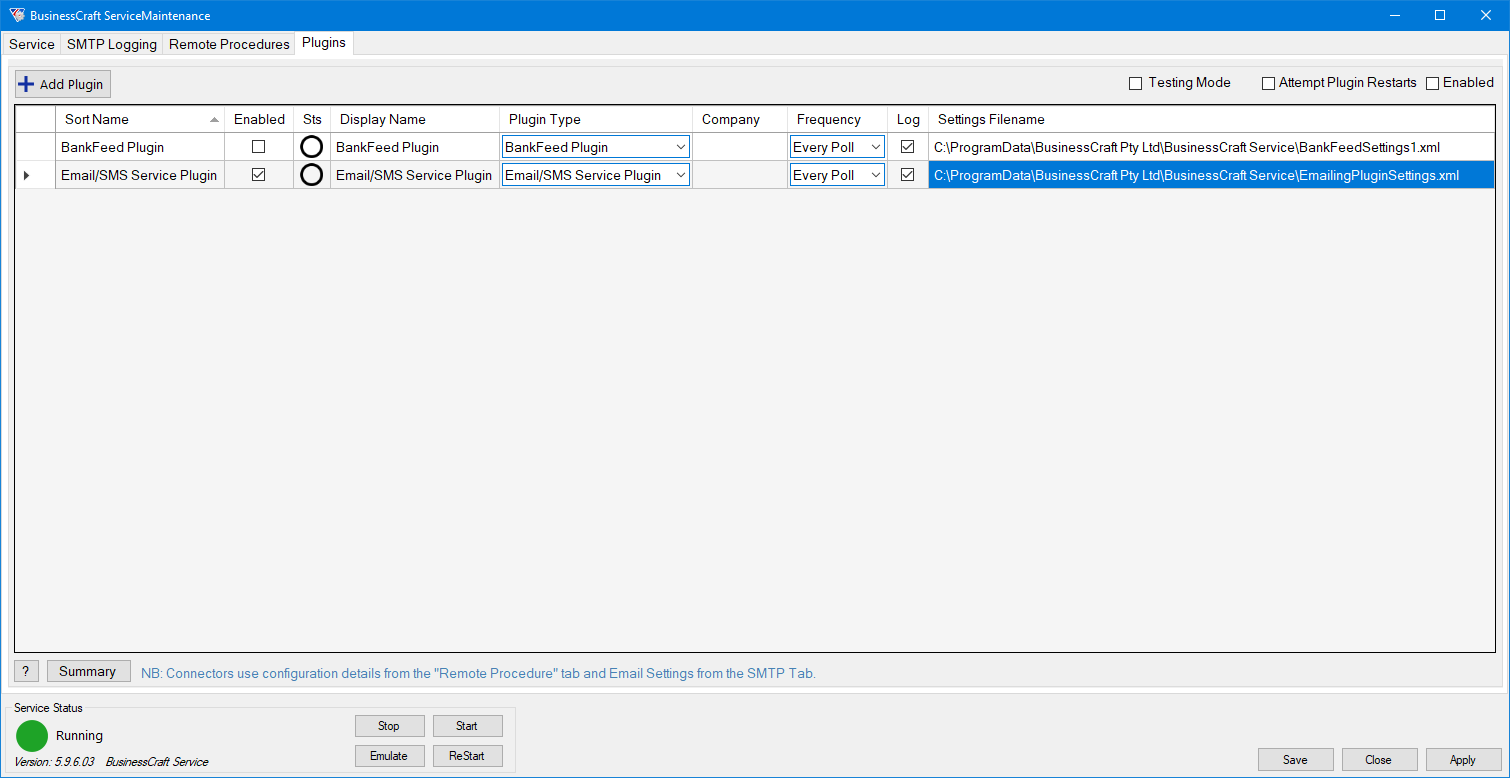The height and width of the screenshot is (778, 1510).
Task: Click the Enabled column header
Action: pyautogui.click(x=259, y=119)
